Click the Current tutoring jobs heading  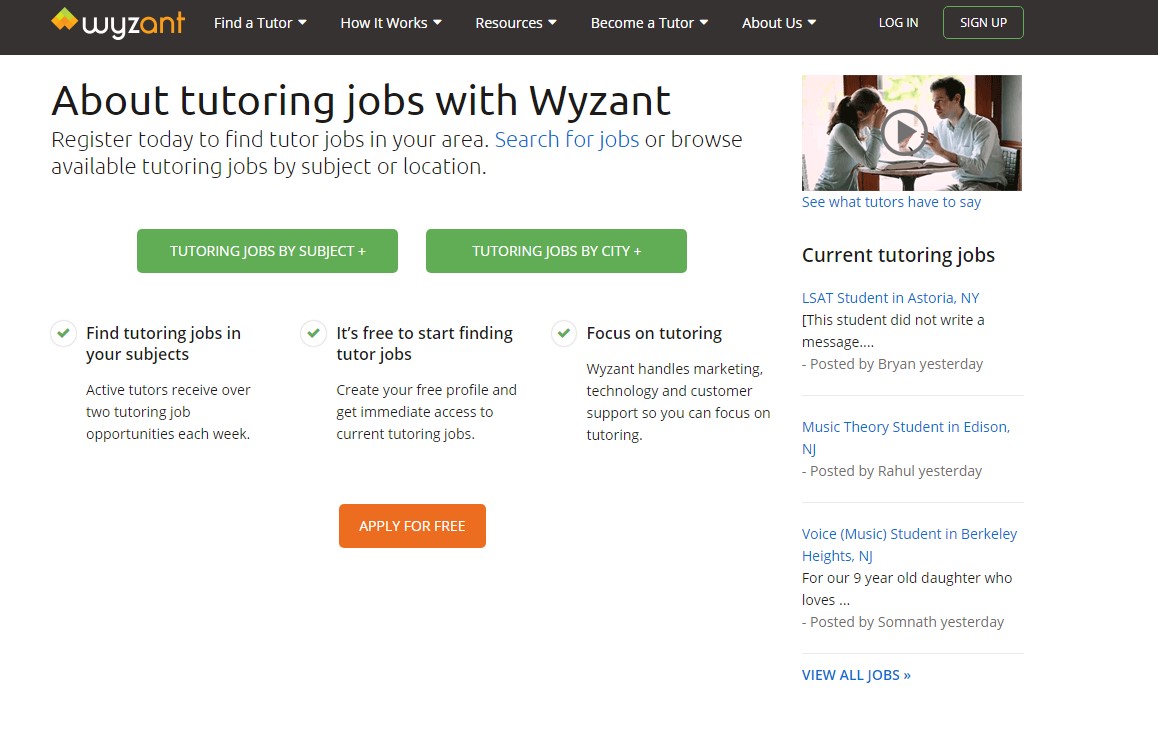click(x=898, y=255)
